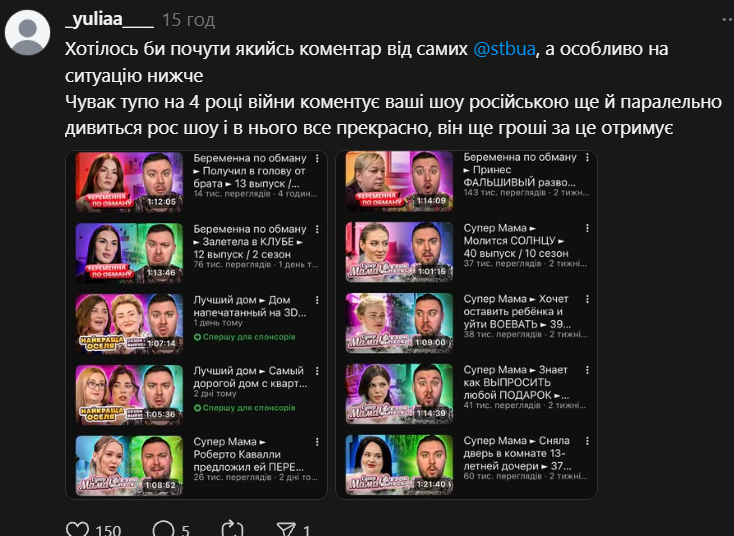
Task: Repost using the arrows icon
Action: (x=233, y=529)
